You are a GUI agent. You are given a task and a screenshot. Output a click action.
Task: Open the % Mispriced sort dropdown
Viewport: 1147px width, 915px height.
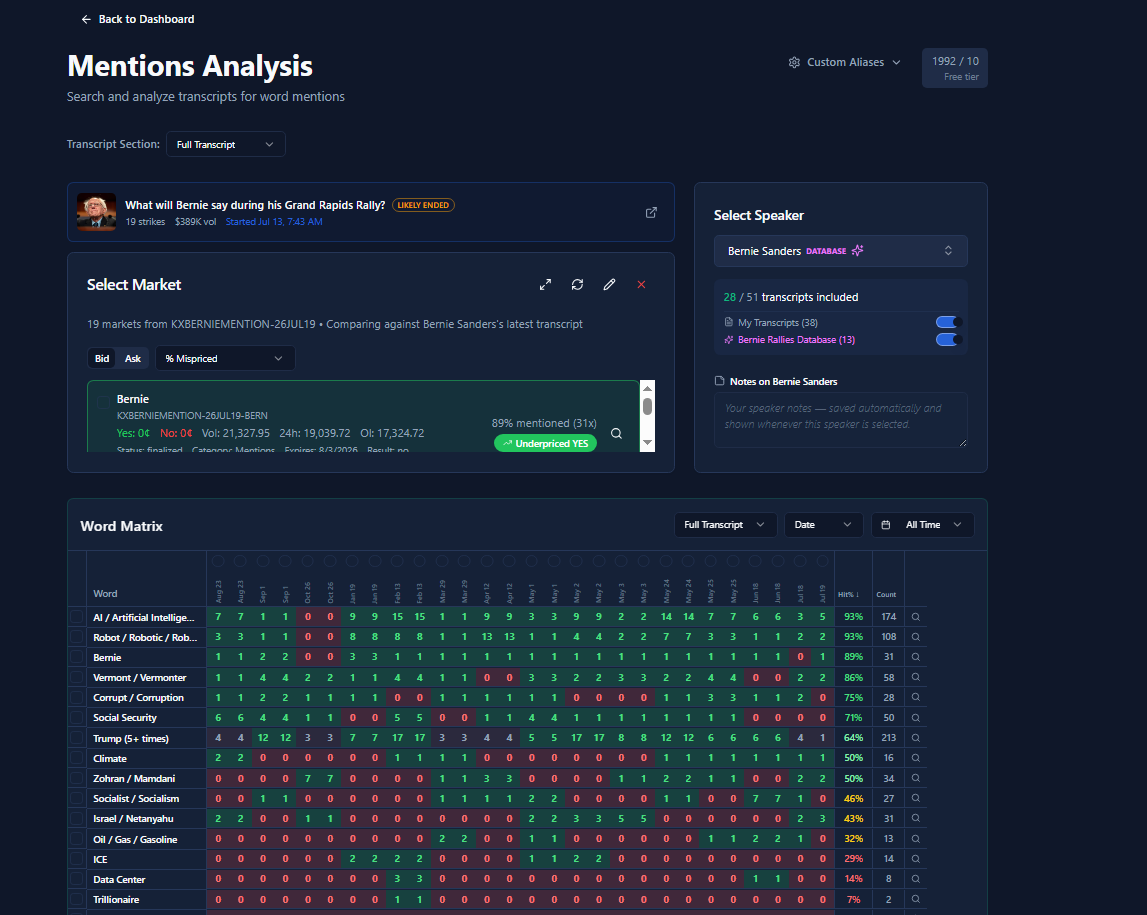pyautogui.click(x=225, y=358)
